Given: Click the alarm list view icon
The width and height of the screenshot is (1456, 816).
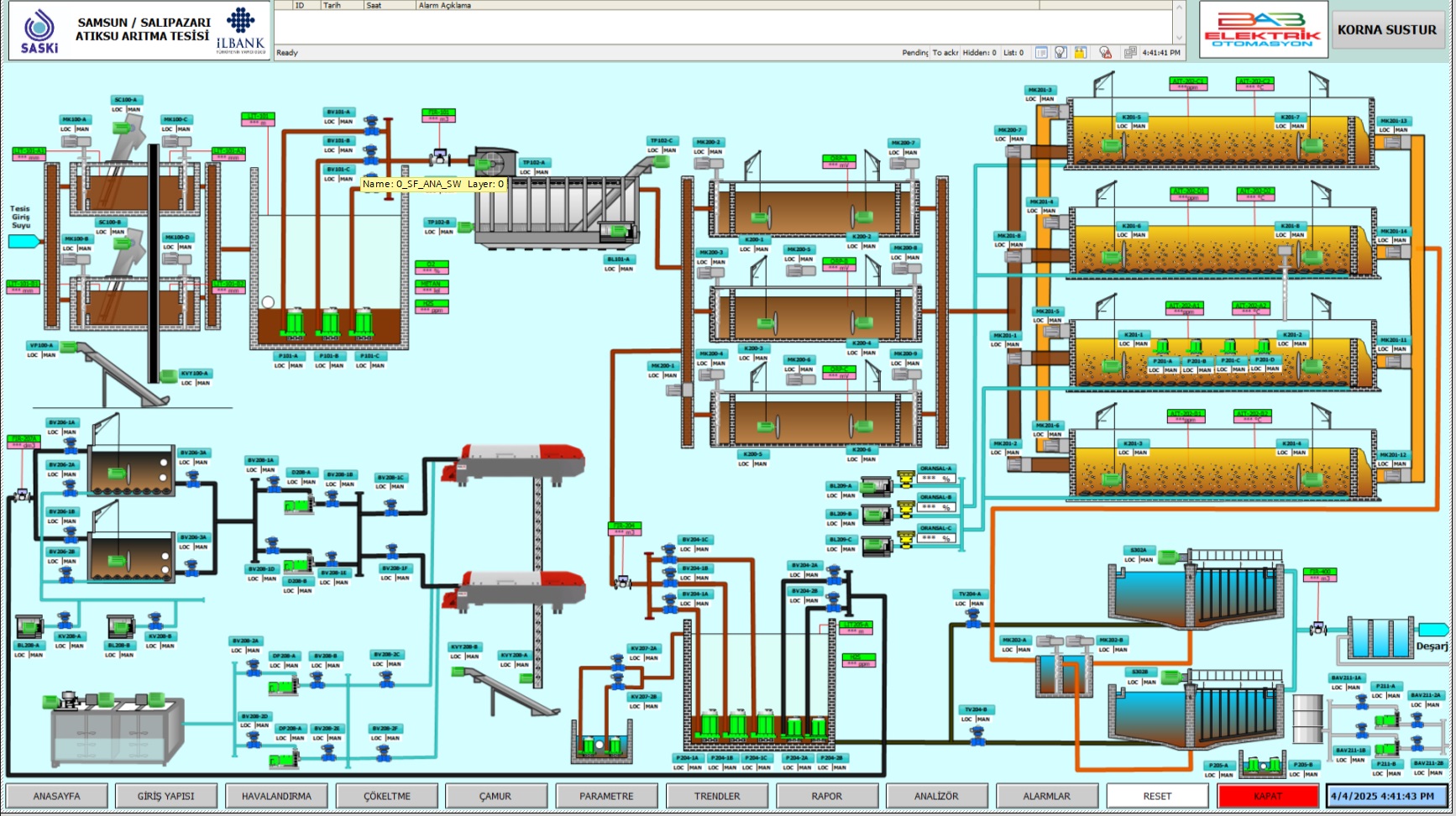Looking at the screenshot, I should 1041,52.
